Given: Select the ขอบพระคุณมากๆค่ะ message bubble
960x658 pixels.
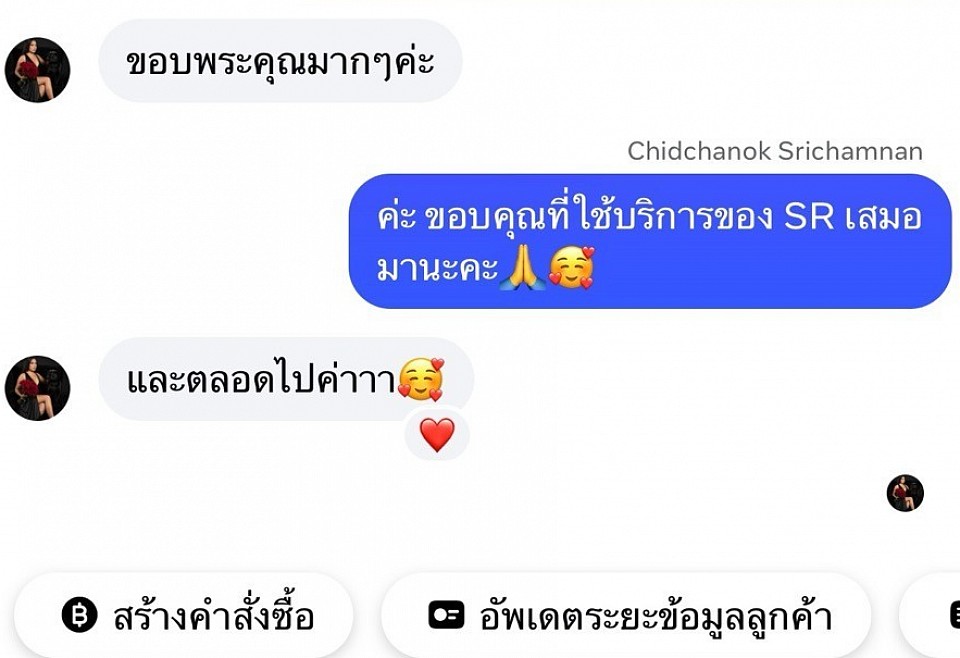Looking at the screenshot, I should coord(280,61).
